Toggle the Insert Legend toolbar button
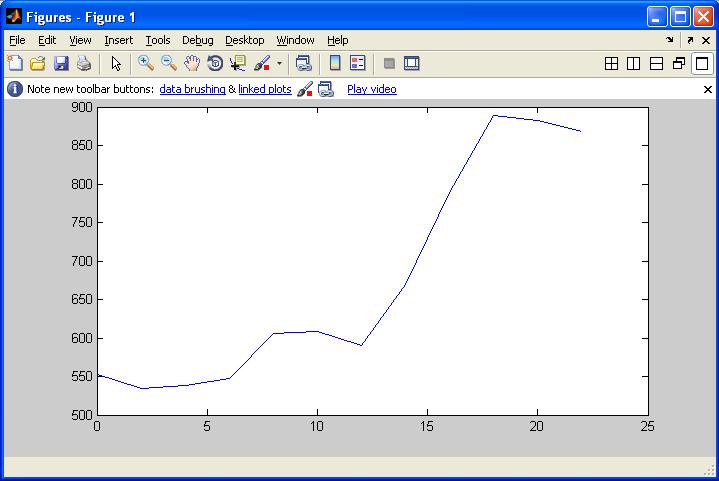Image resolution: width=719 pixels, height=481 pixels. coord(358,64)
